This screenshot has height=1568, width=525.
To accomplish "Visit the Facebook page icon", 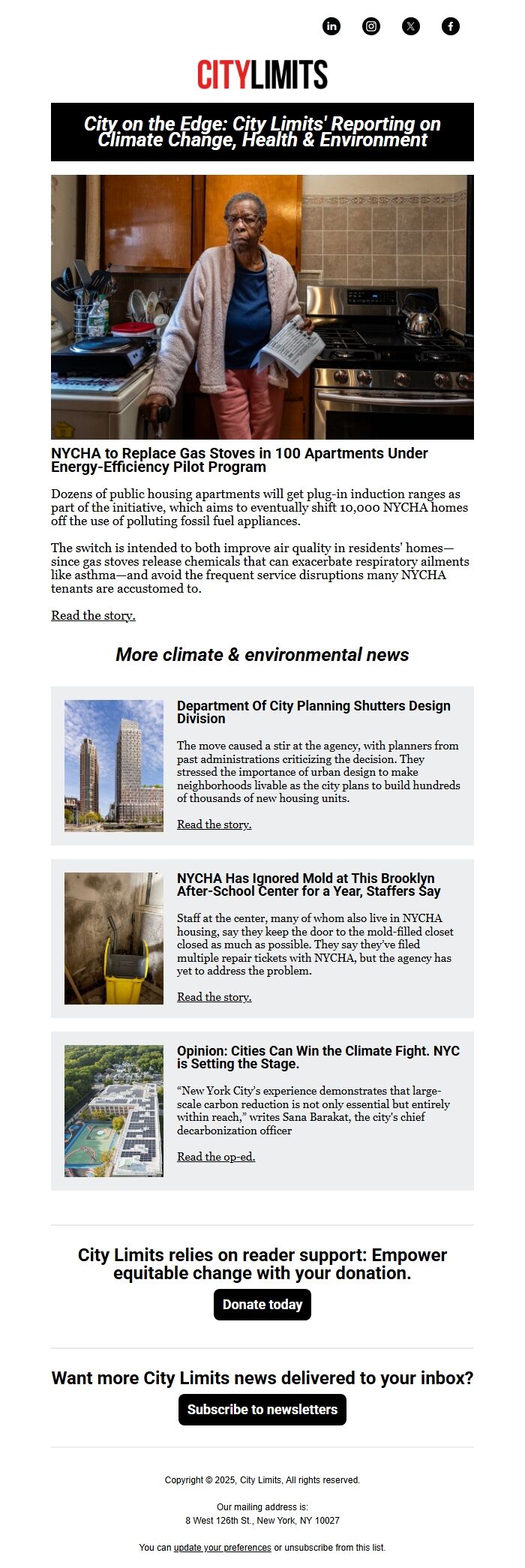I will tap(451, 26).
